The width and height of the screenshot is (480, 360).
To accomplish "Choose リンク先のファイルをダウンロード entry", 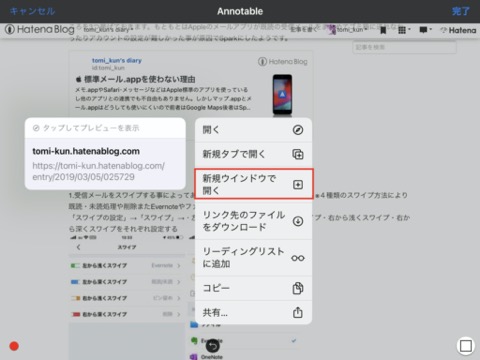I will click(x=253, y=221).
